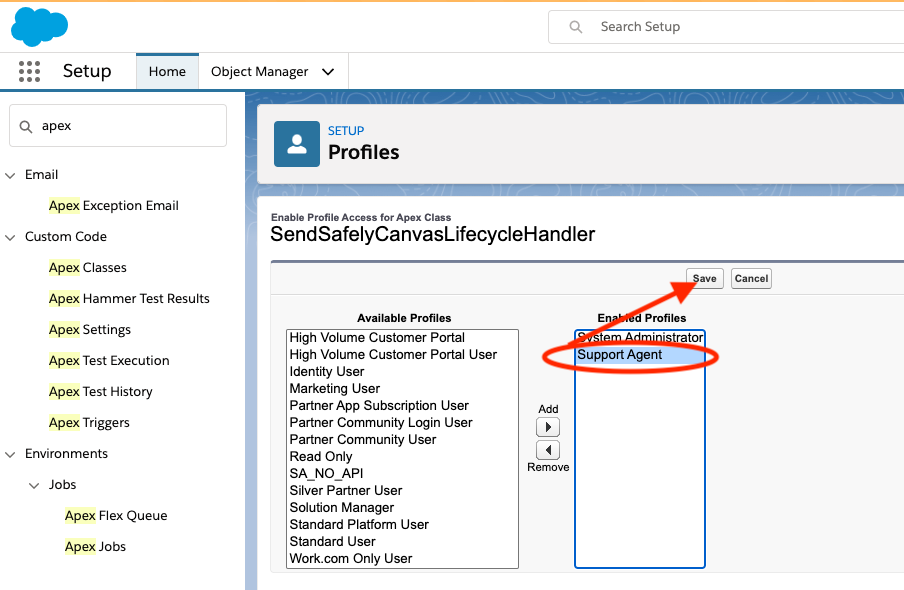Click the Quick Find box containing apex
This screenshot has width=904, height=590.
coord(118,126)
